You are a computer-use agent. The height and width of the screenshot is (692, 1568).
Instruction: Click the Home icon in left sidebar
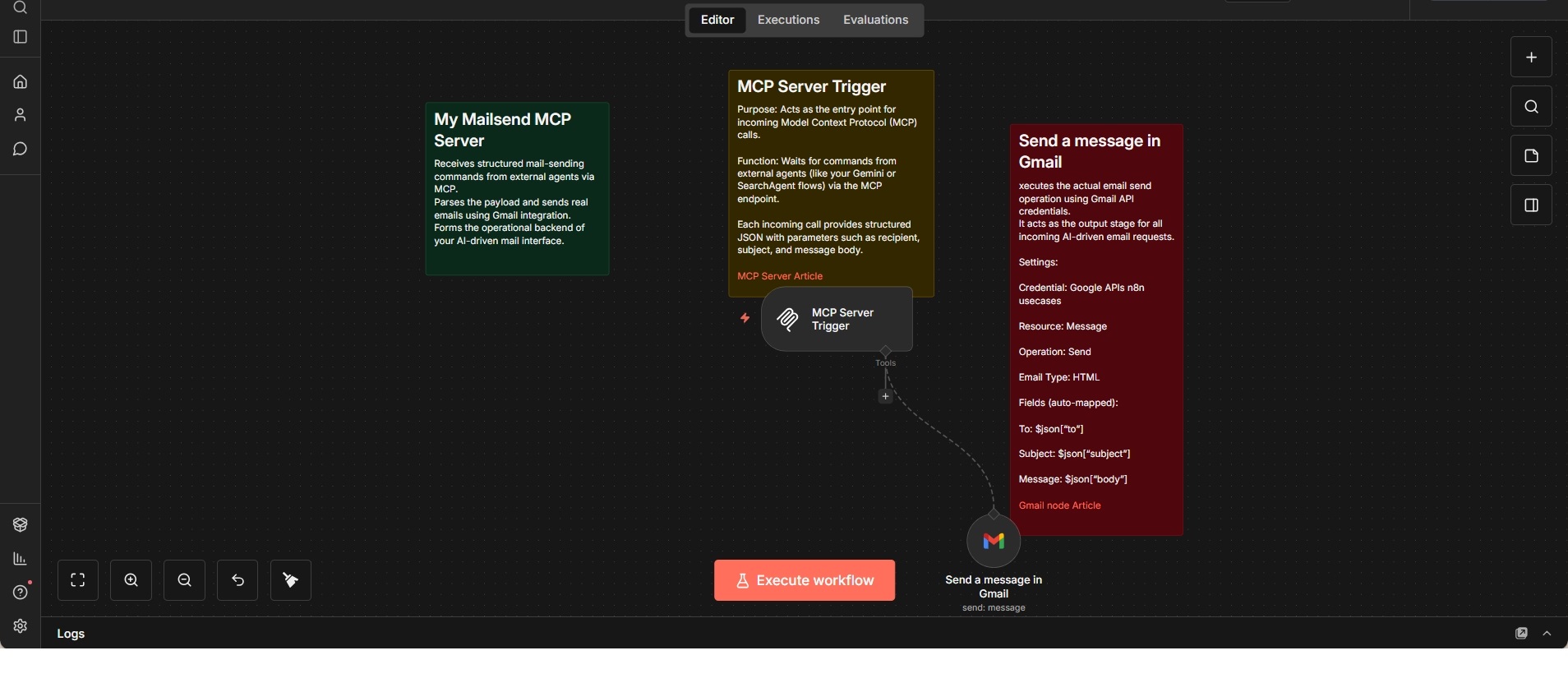coord(21,81)
